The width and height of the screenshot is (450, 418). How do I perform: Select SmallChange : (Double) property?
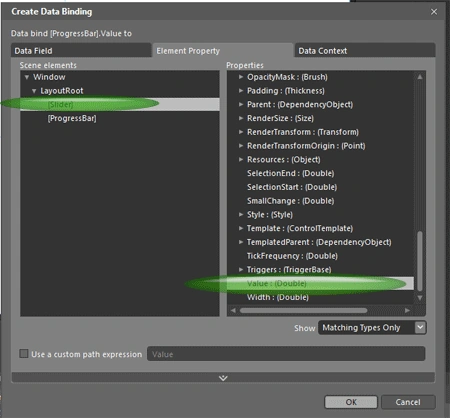290,201
